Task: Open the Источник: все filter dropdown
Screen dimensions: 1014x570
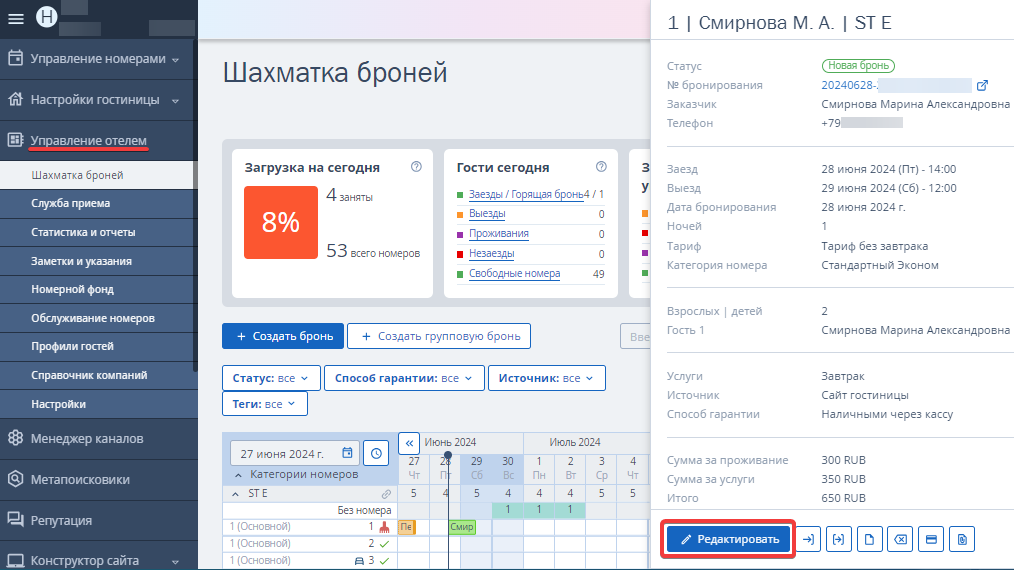Action: 546,378
